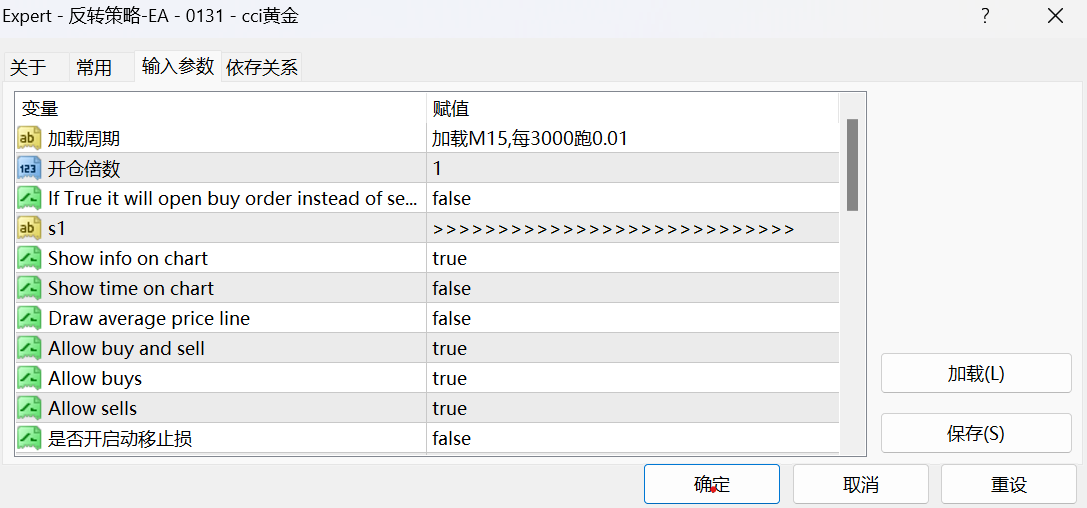Select the Draw average price line row
This screenshot has height=508, width=1087.
click(x=427, y=318)
